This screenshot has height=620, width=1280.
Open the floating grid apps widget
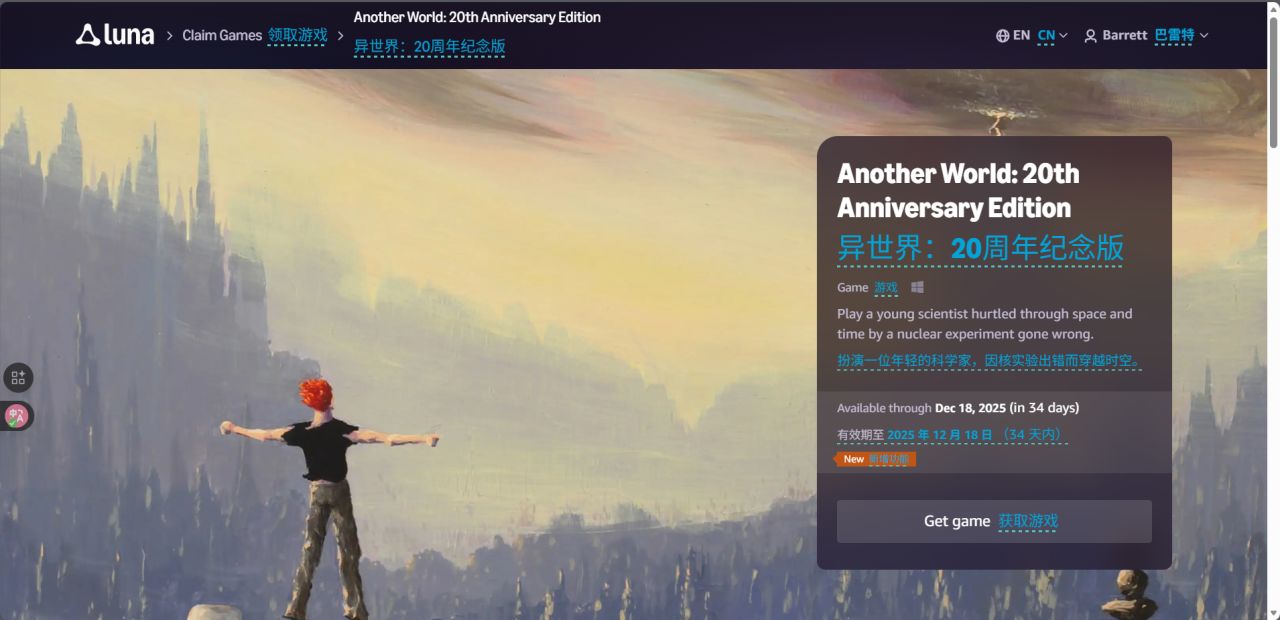(17, 378)
